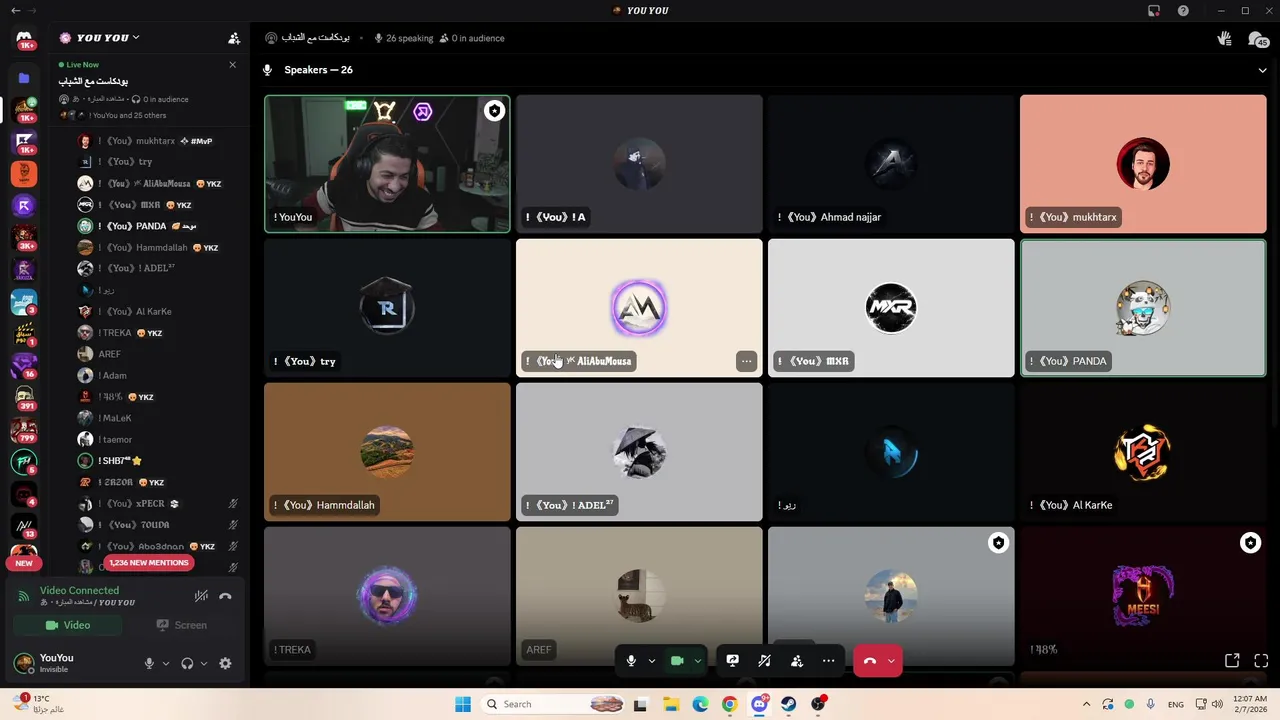
Task: Deafen using headphones icon in user panel
Action: (187, 663)
